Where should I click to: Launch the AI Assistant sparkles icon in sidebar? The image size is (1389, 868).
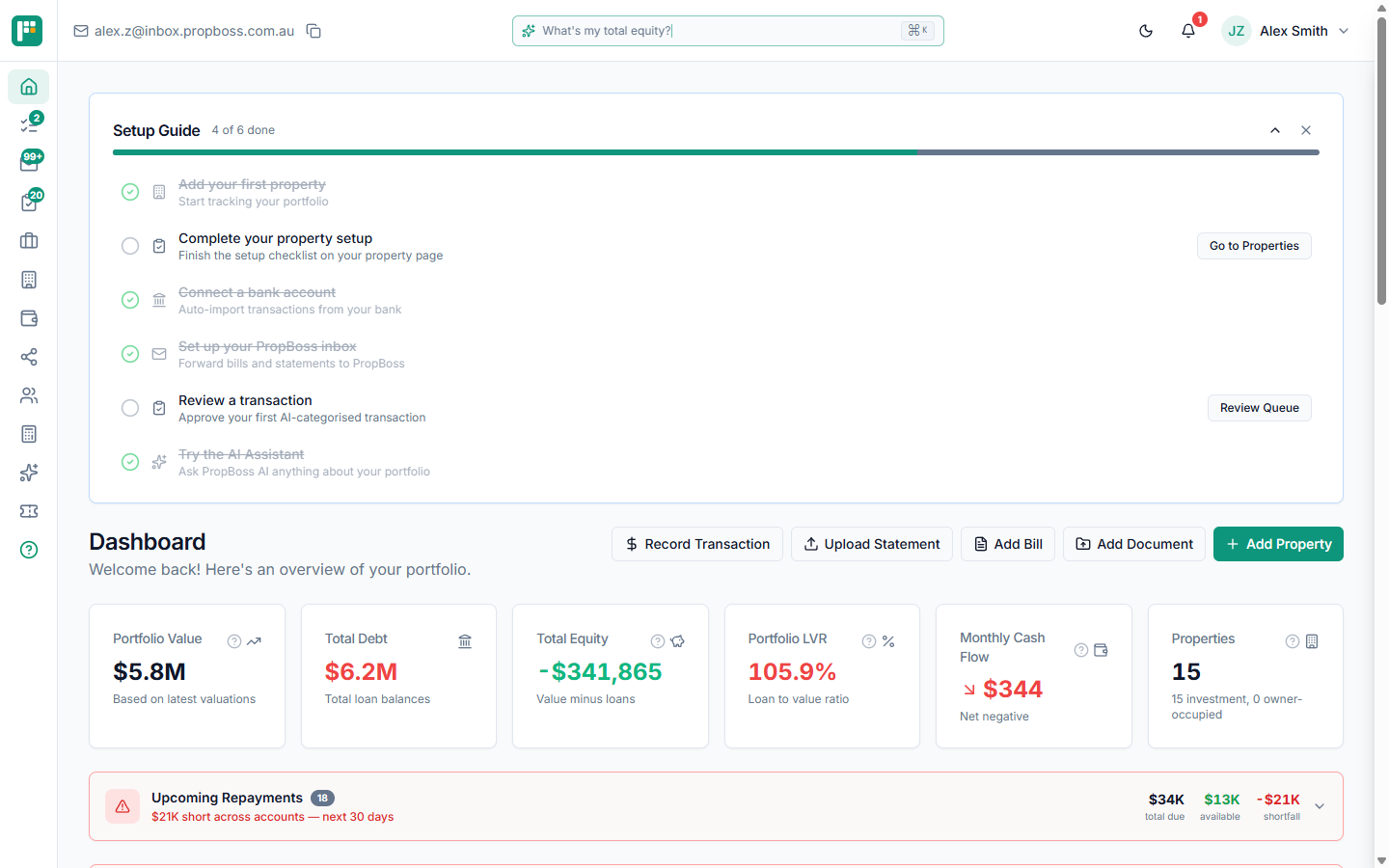coord(28,473)
